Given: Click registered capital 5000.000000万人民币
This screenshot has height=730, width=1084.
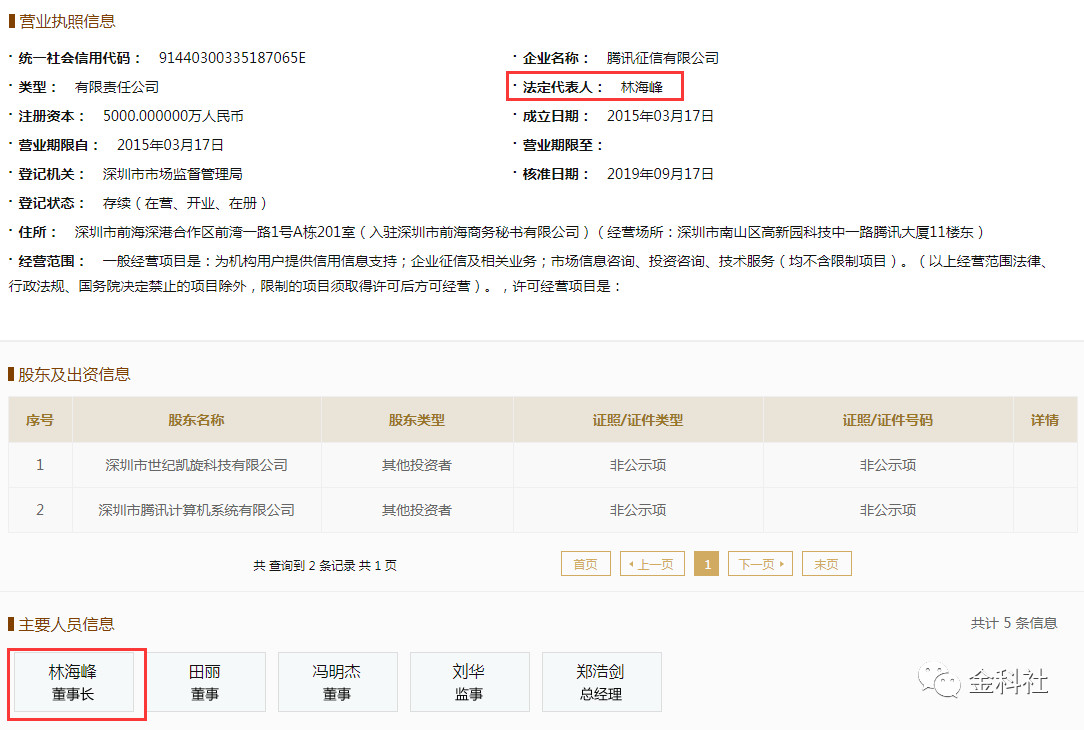Looking at the screenshot, I should click(x=174, y=116).
